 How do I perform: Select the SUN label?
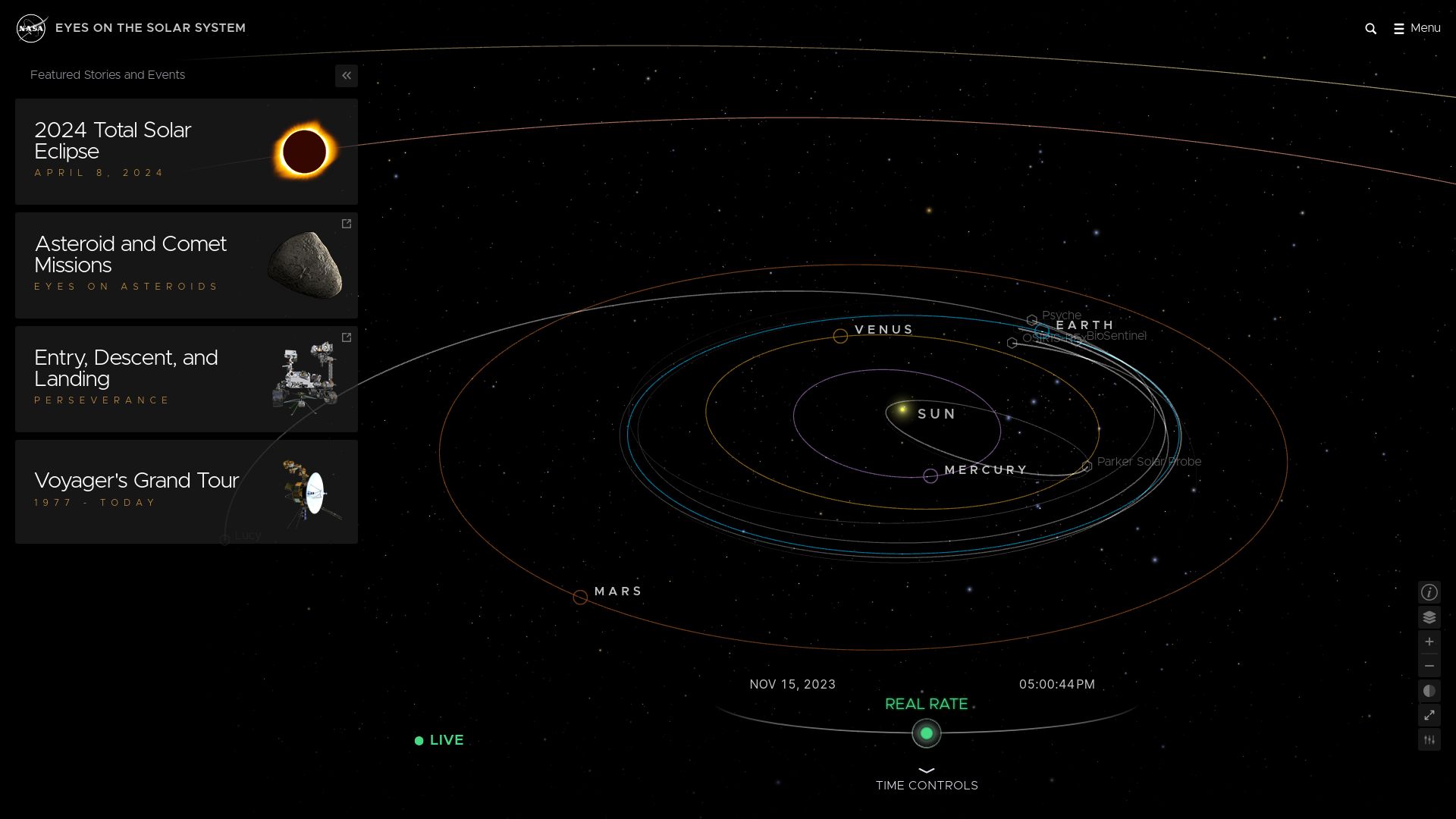[937, 414]
